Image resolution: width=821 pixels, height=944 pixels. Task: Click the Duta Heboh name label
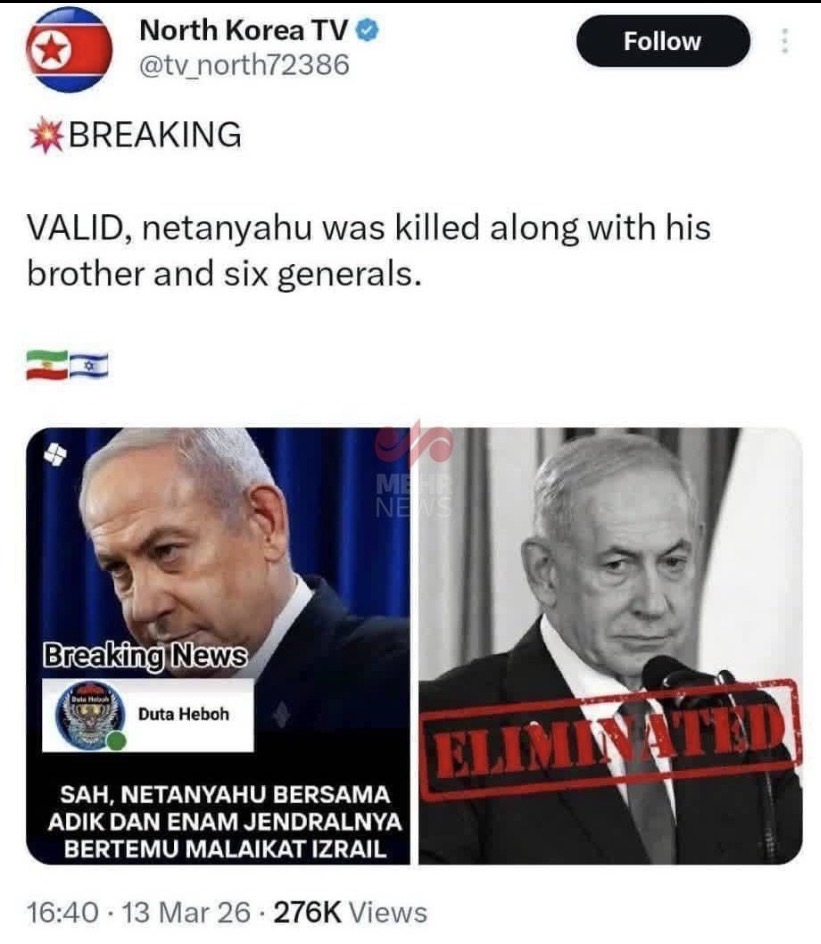click(x=184, y=714)
